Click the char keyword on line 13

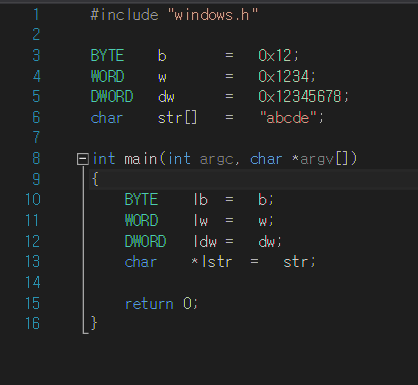coord(141,262)
